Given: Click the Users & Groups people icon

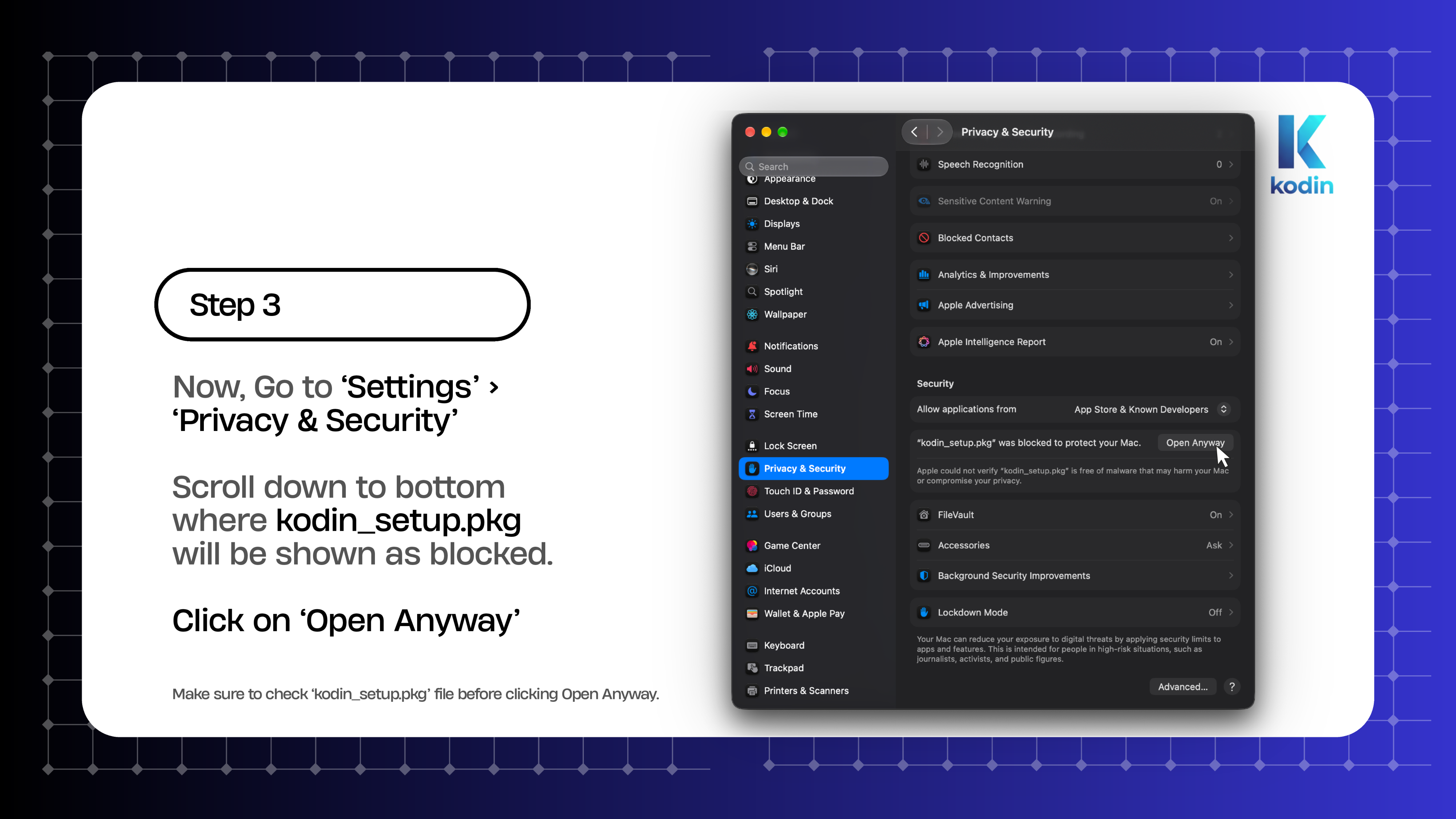Looking at the screenshot, I should coord(752,514).
